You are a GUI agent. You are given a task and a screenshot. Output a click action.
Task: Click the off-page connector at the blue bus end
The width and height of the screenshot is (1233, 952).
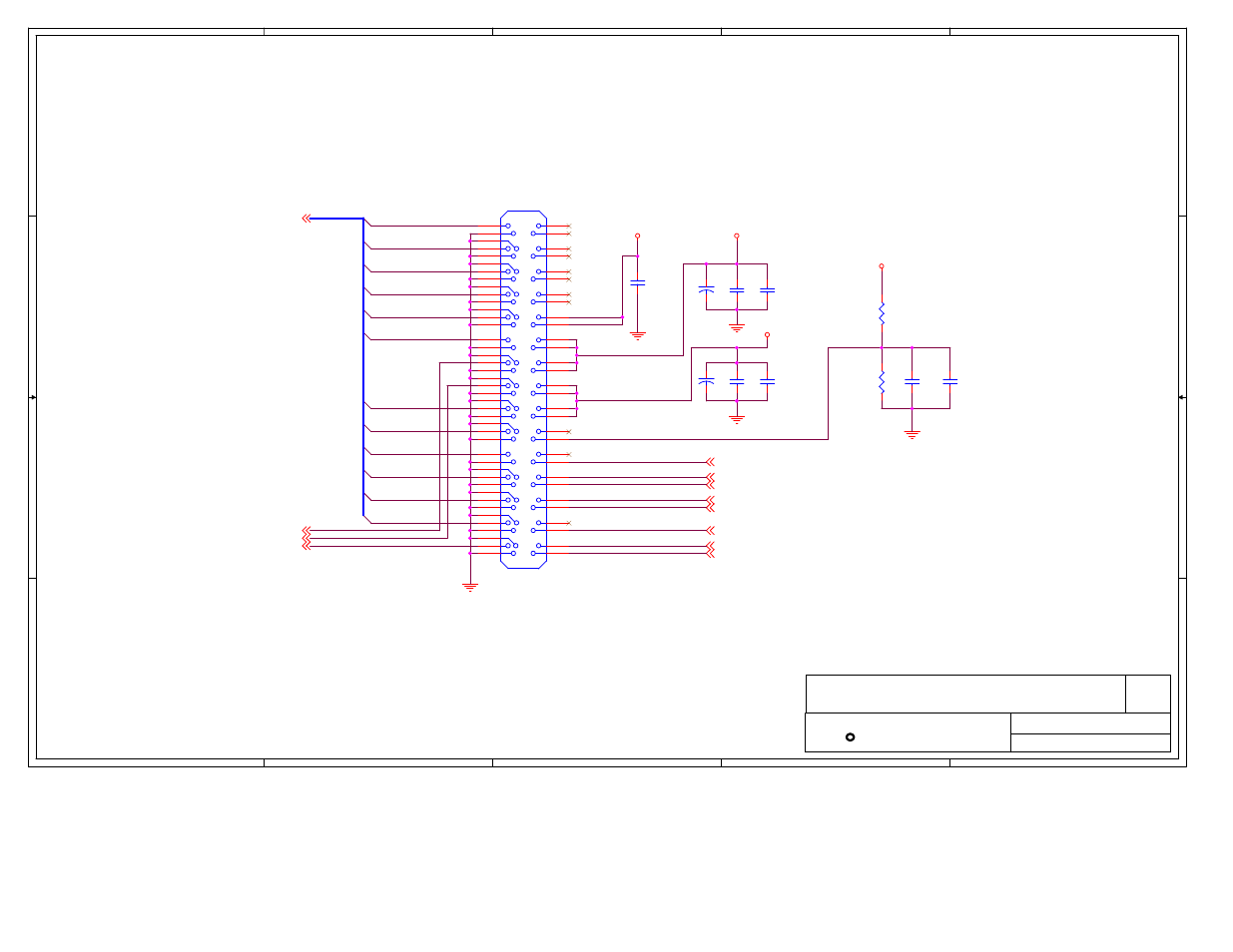click(x=307, y=219)
